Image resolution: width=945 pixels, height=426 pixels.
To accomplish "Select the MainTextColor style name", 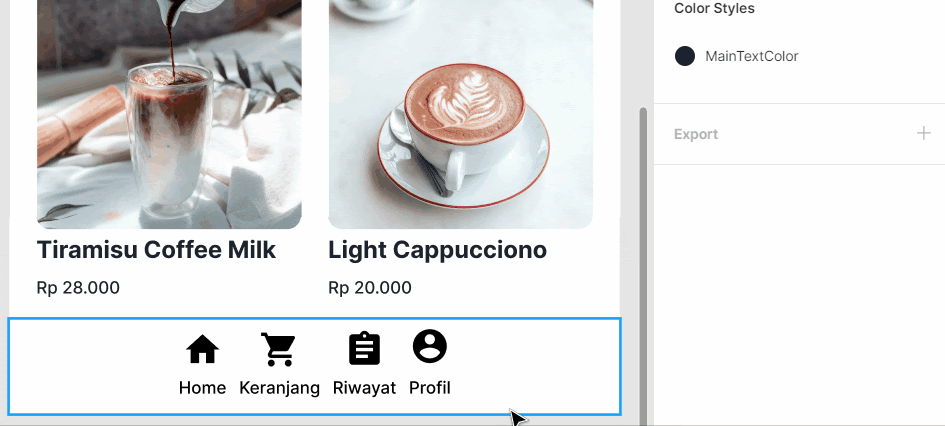I will (752, 56).
